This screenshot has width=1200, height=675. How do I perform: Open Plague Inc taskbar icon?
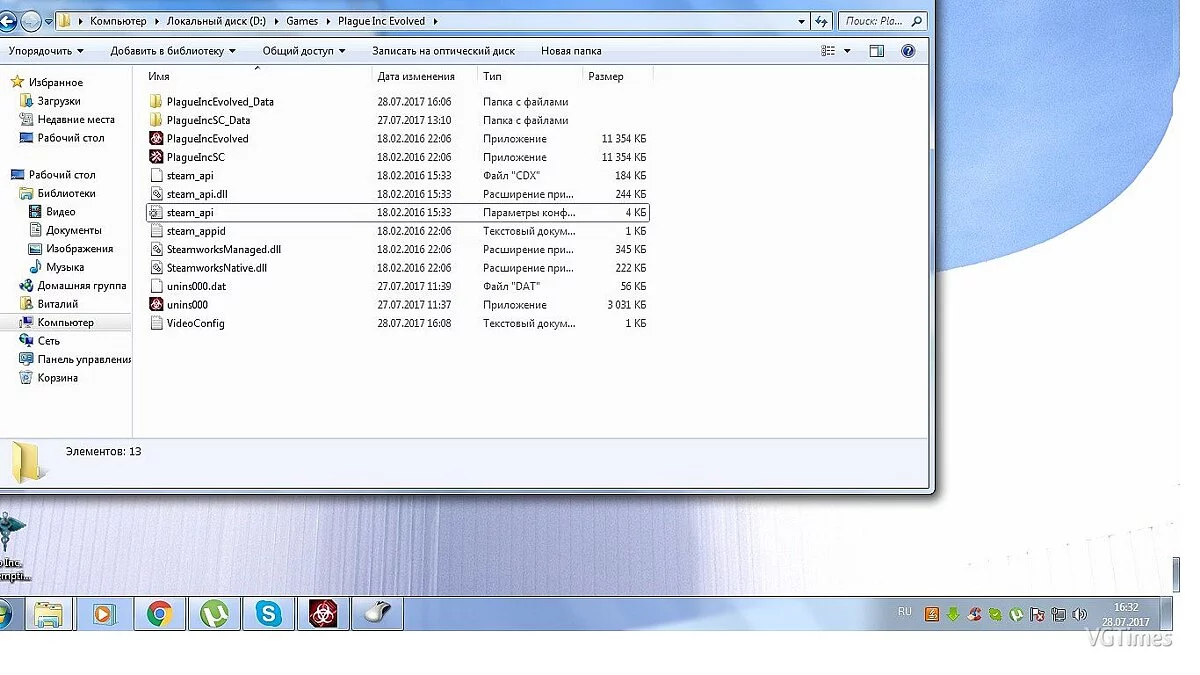323,613
